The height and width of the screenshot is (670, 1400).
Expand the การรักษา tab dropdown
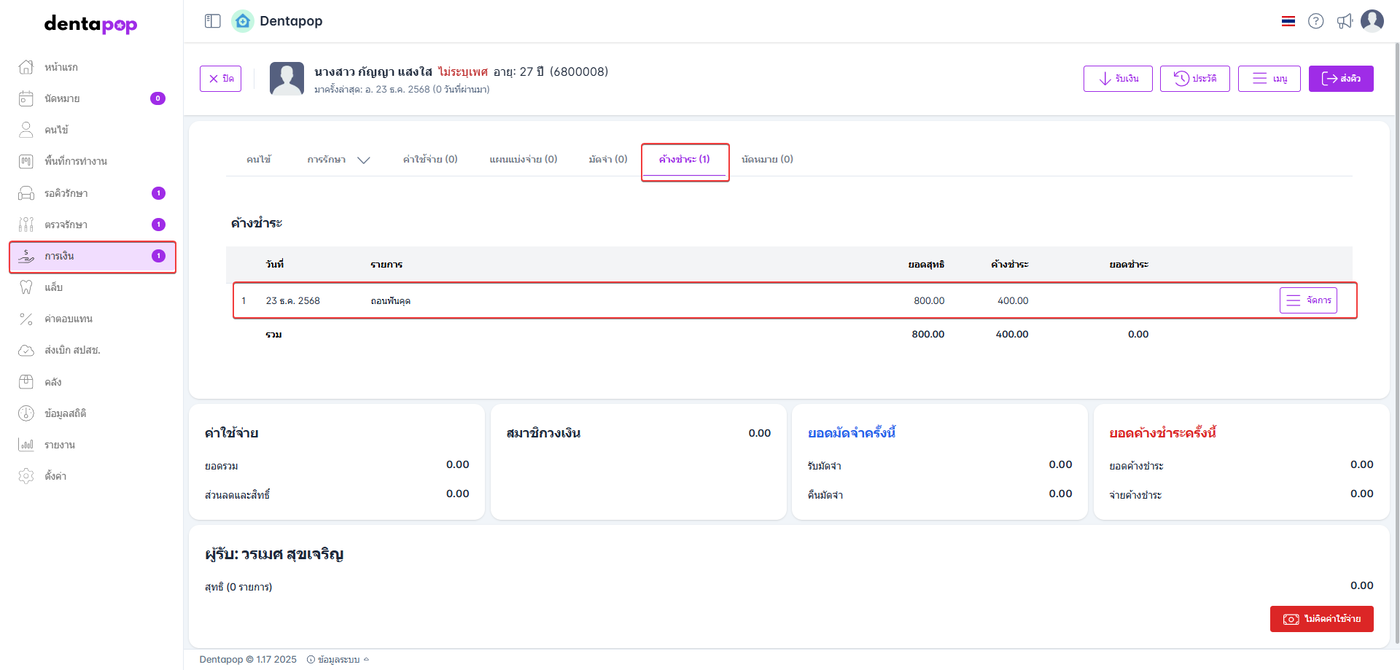pyautogui.click(x=339, y=159)
